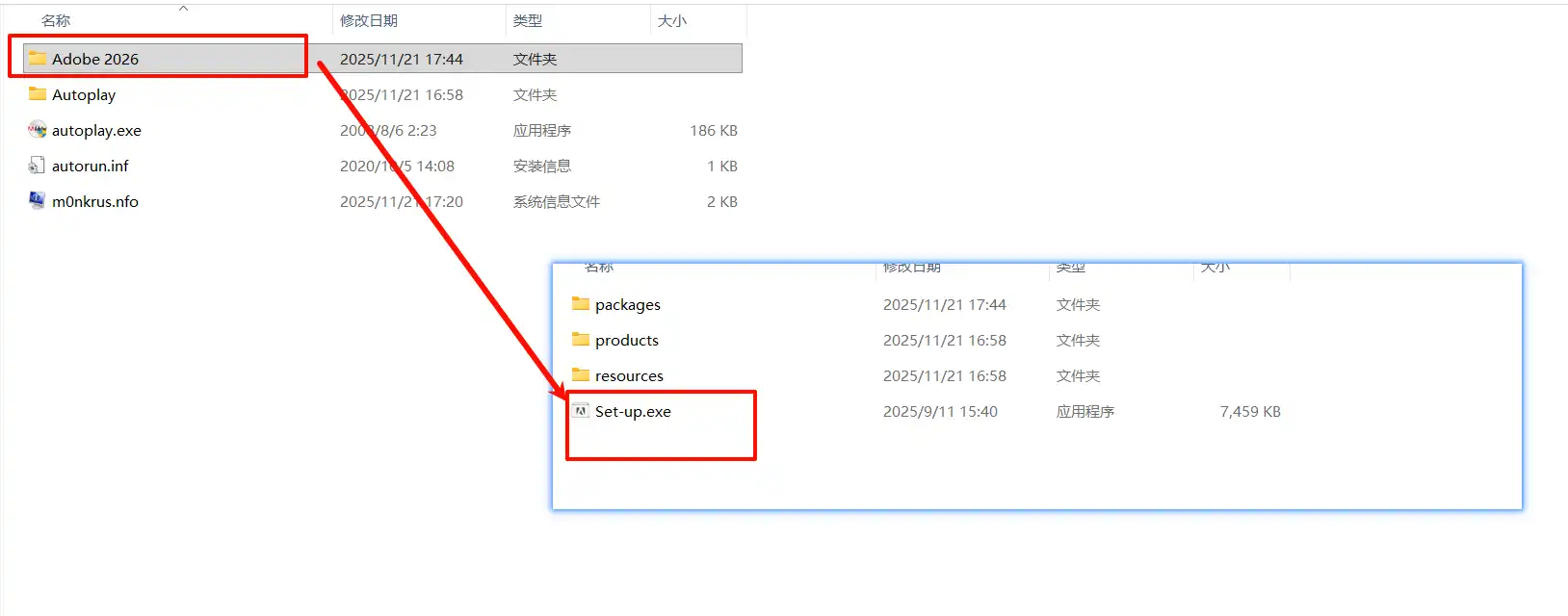
Task: Click the products folder icon
Action: click(x=581, y=340)
